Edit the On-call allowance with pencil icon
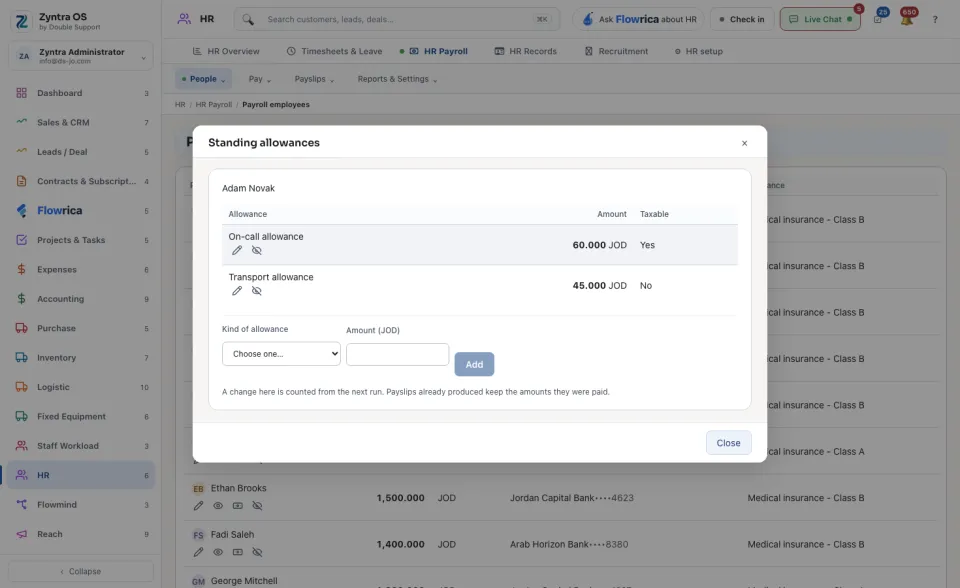The image size is (960, 588). pyautogui.click(x=237, y=251)
